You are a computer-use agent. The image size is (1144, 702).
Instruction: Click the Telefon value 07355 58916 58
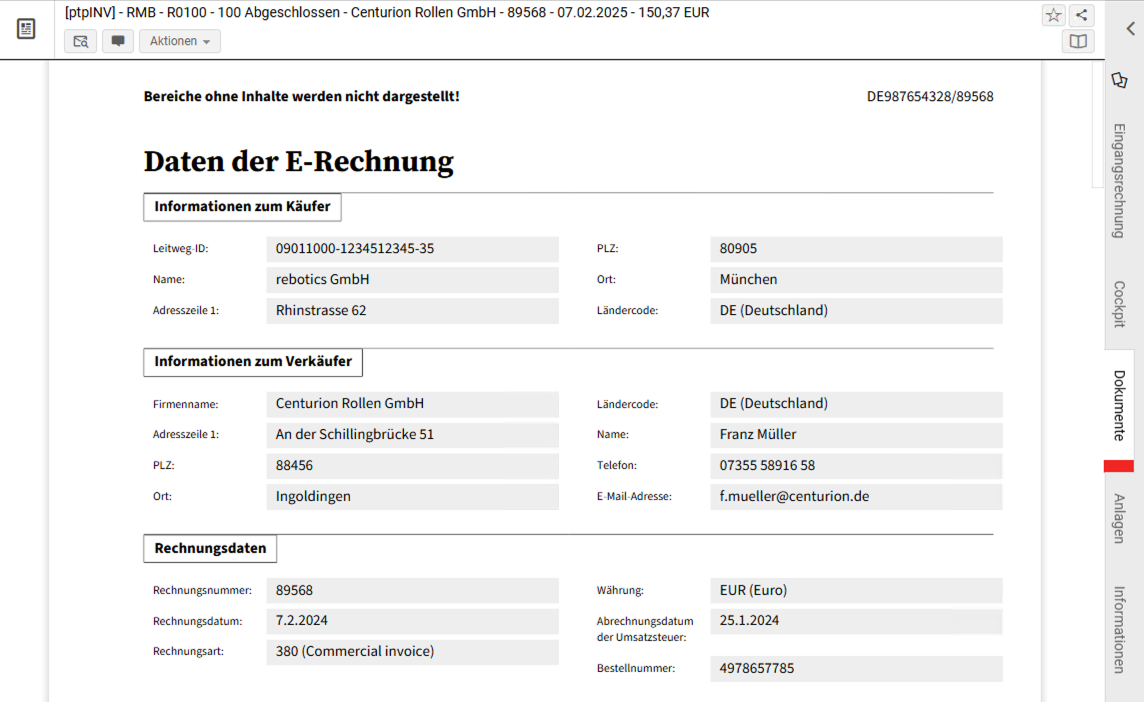(x=856, y=466)
